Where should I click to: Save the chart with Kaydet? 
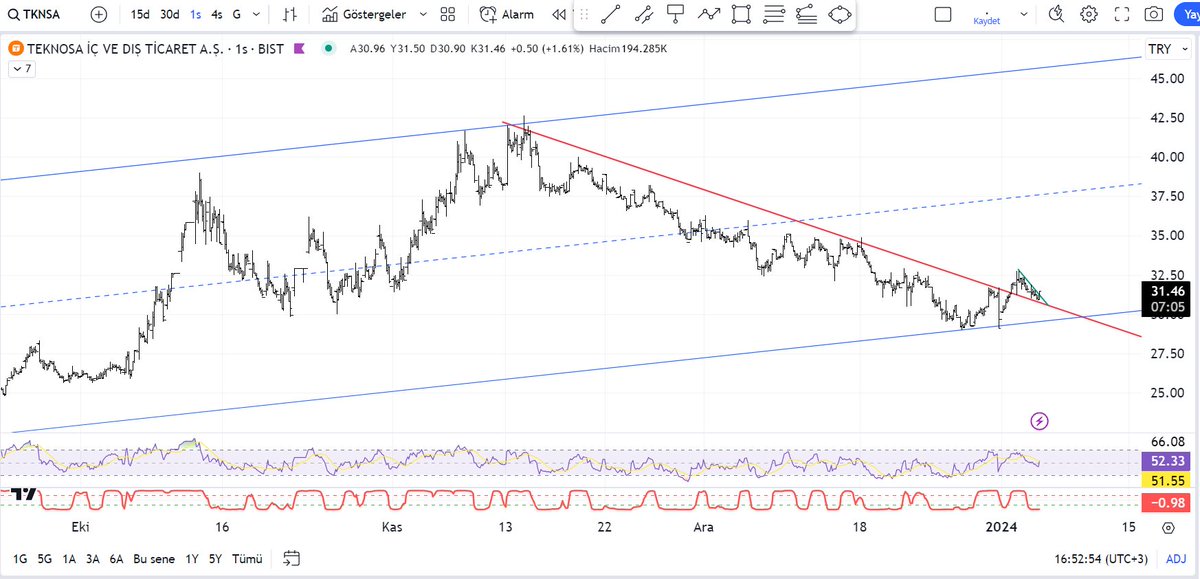point(986,20)
